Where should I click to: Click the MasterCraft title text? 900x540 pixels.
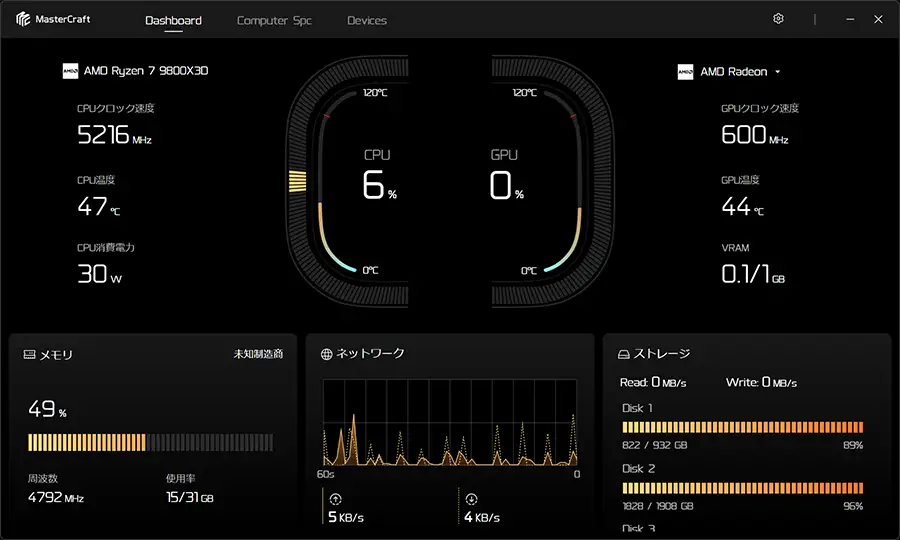pyautogui.click(x=63, y=20)
